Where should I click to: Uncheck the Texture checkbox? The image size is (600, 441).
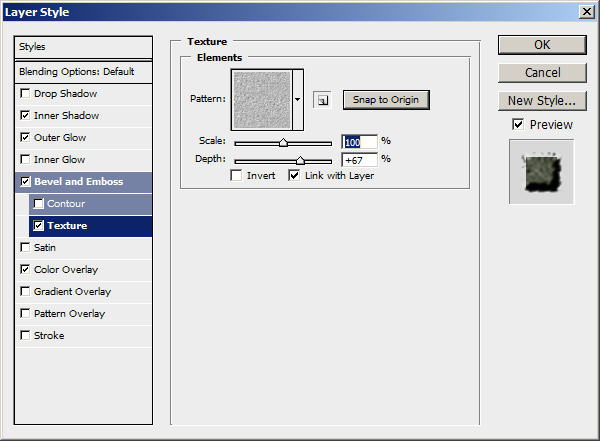[x=39, y=225]
